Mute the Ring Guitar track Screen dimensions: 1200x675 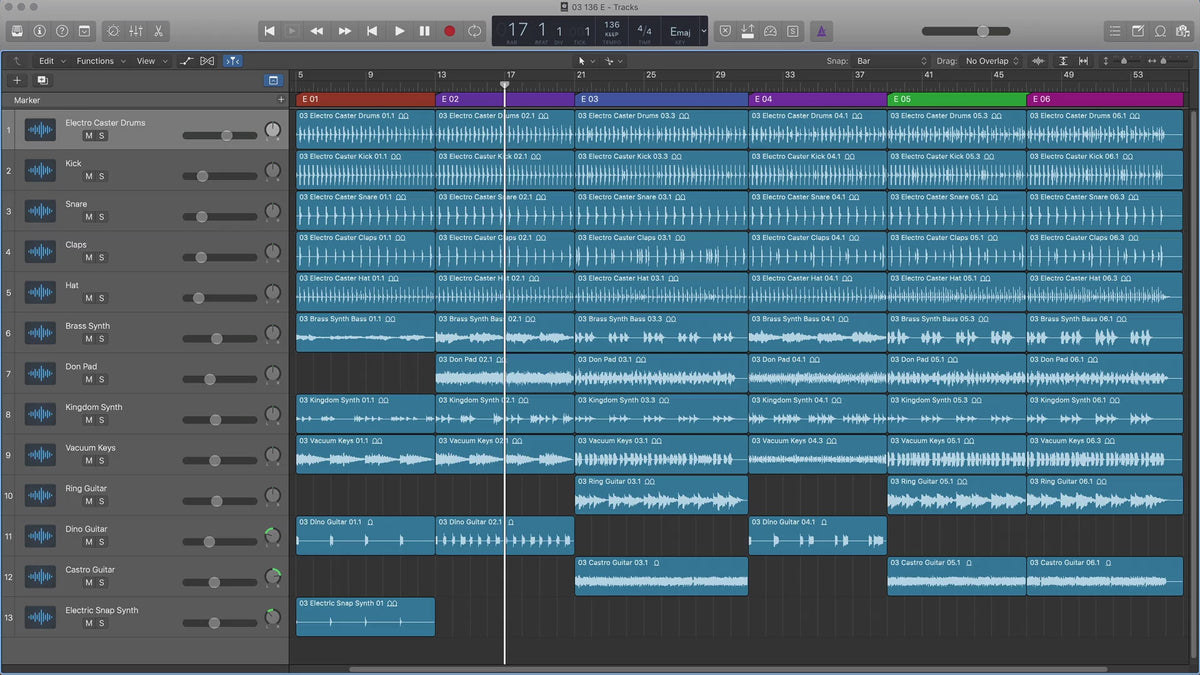tap(88, 501)
